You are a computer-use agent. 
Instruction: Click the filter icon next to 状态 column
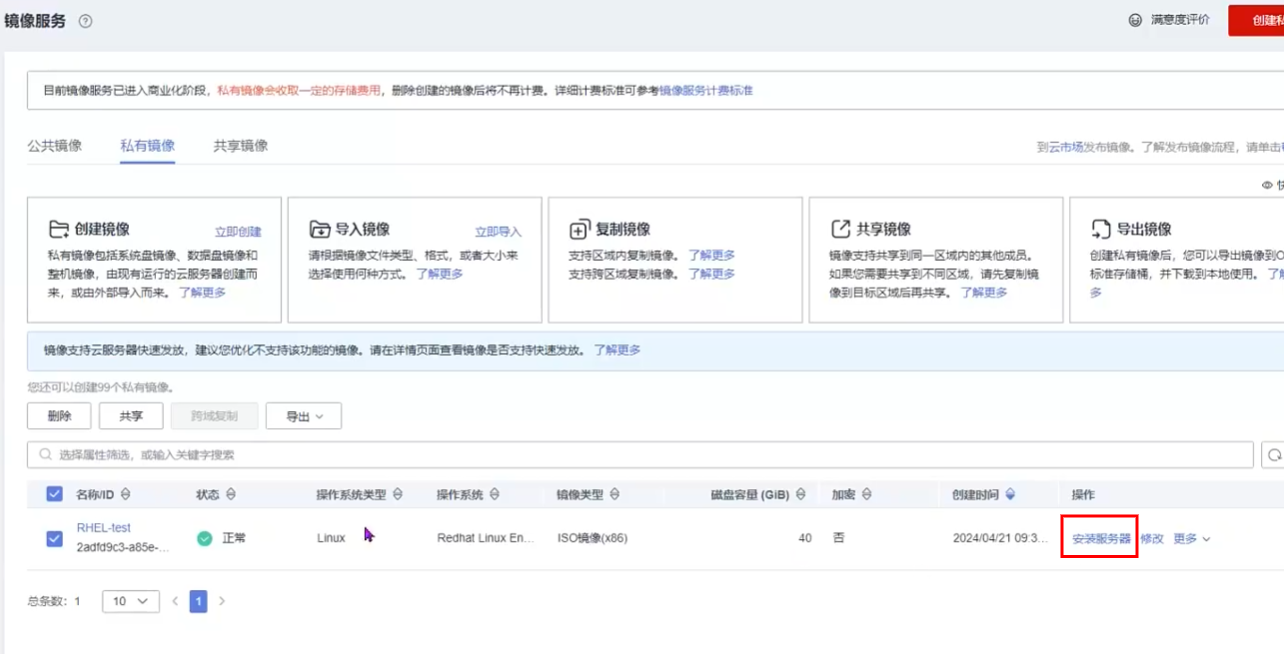point(231,495)
